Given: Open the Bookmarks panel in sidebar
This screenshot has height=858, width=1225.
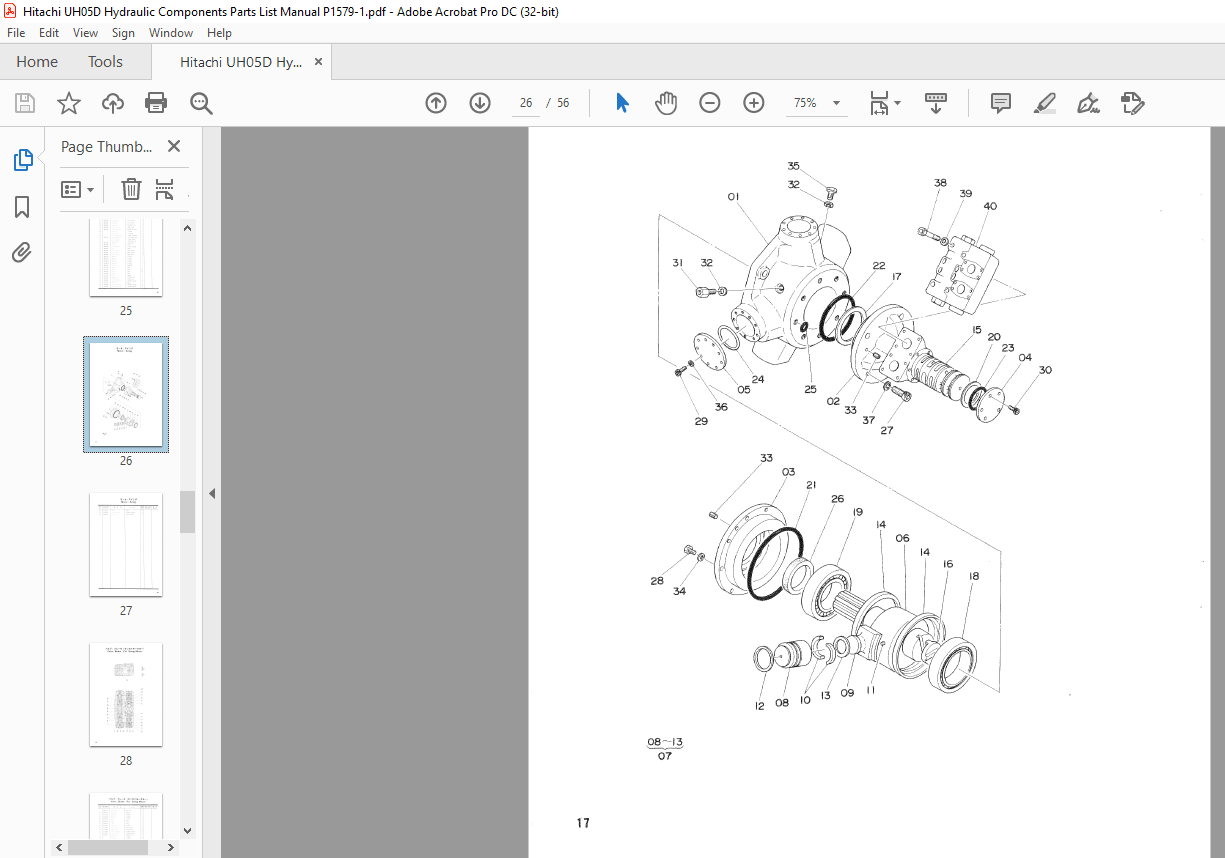Looking at the screenshot, I should [x=22, y=206].
